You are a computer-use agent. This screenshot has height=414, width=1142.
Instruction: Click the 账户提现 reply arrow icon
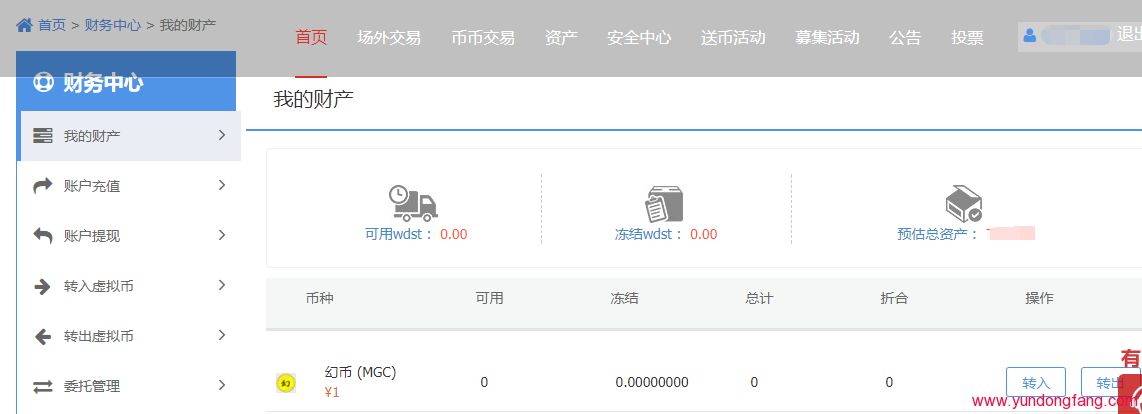point(43,236)
